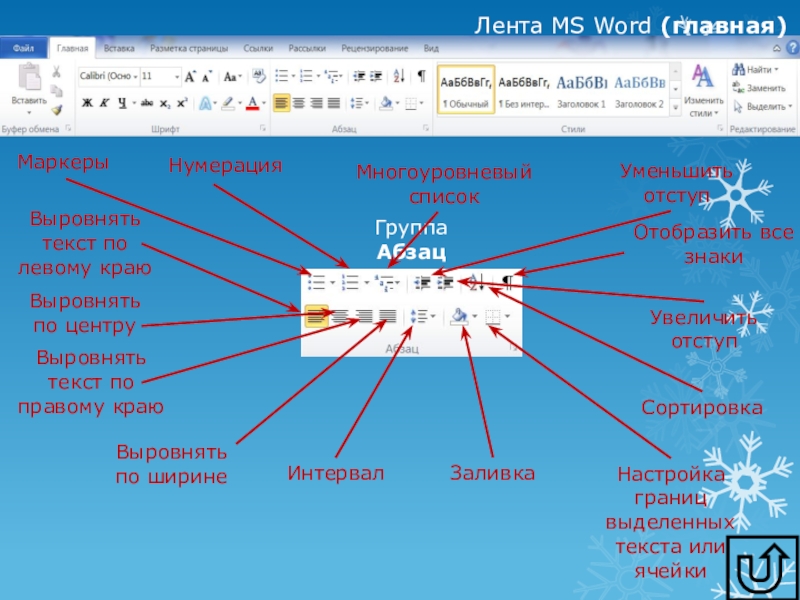Click Increase Indent icon in the full ribbon
Image resolution: width=800 pixels, height=600 pixels.
pyautogui.click(x=376, y=77)
